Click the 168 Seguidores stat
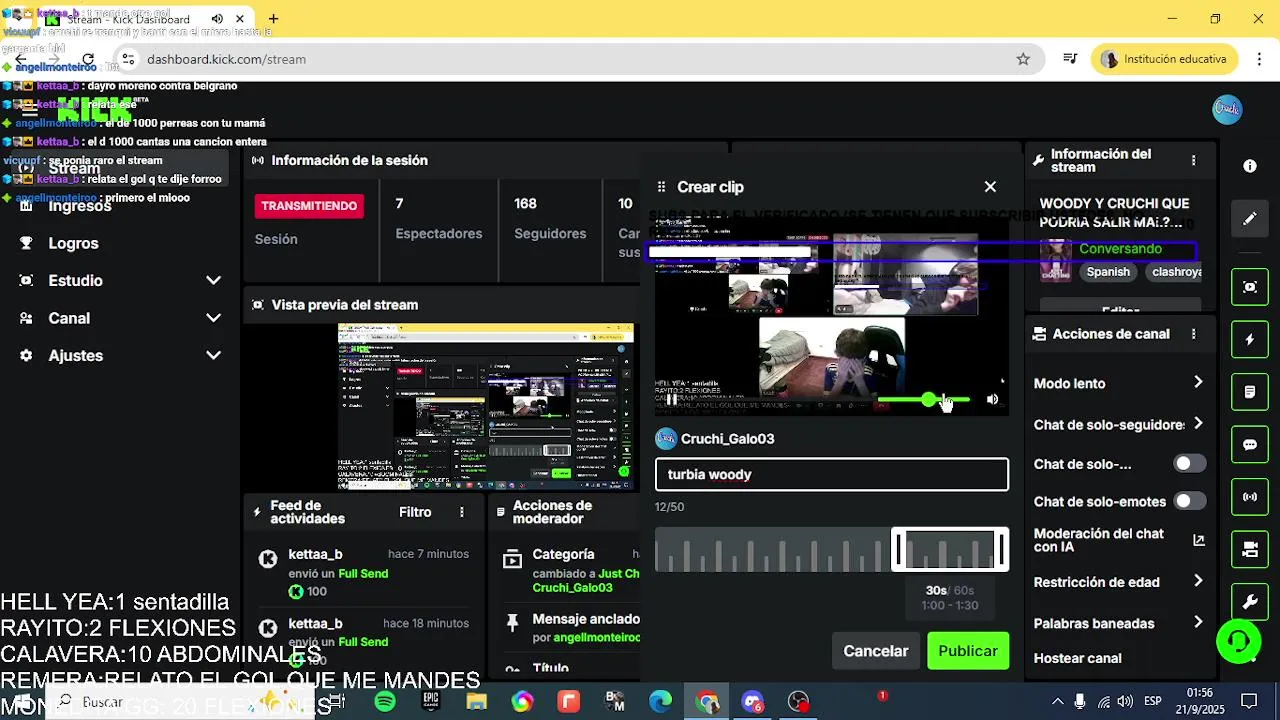This screenshot has width=1280, height=720. coord(550,219)
